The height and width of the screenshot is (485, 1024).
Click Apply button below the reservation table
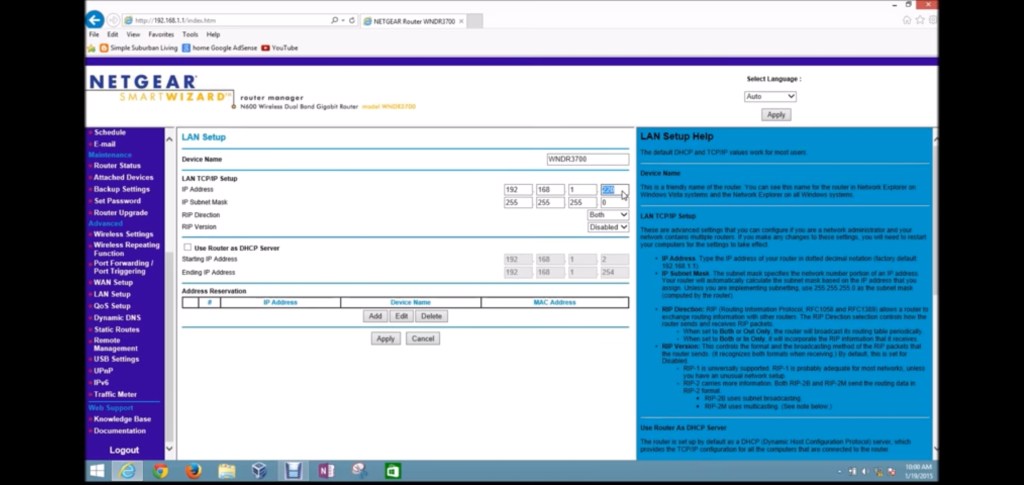click(x=385, y=339)
